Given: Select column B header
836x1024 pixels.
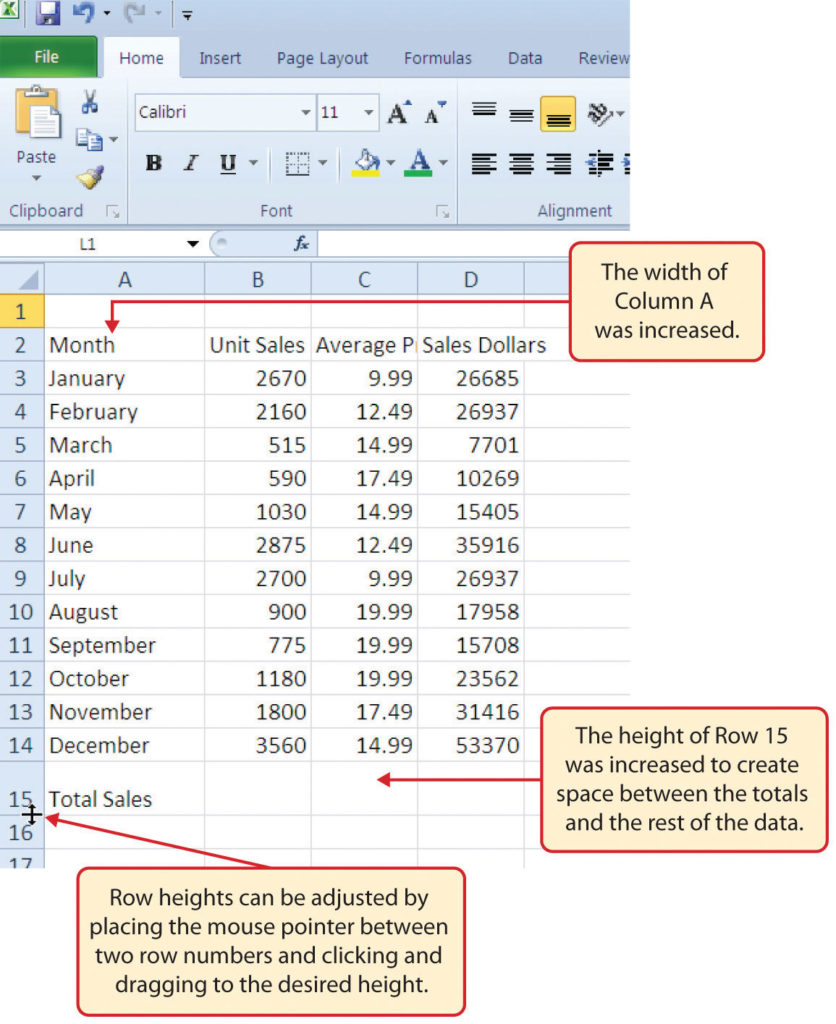Looking at the screenshot, I should click(x=258, y=280).
